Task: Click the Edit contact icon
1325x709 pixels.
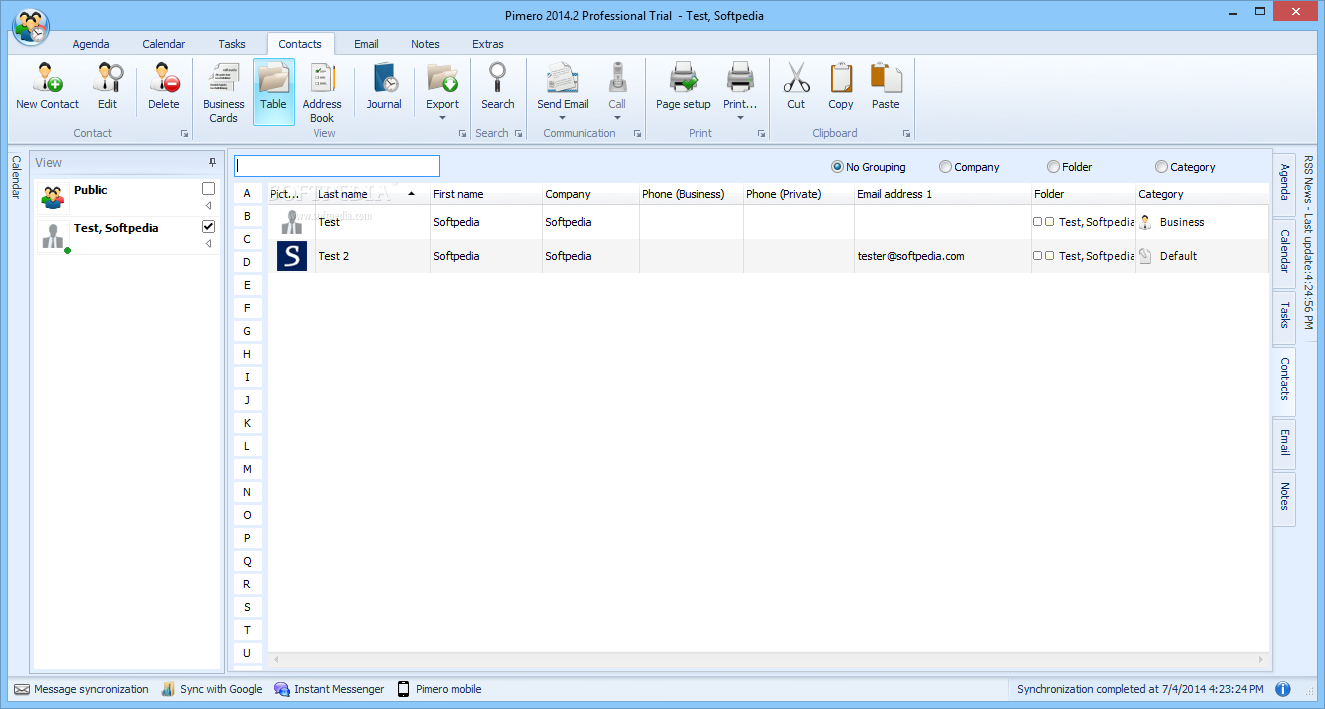Action: point(107,78)
